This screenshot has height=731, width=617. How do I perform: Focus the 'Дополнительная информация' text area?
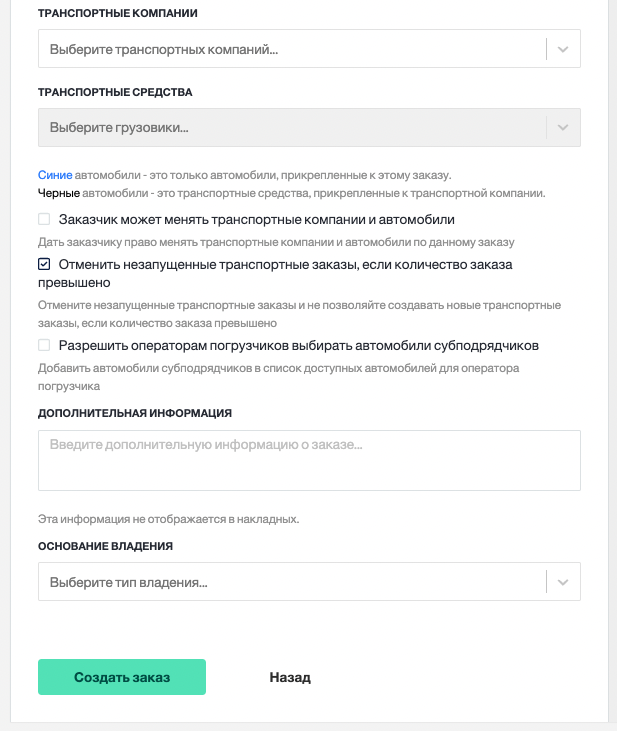tap(309, 460)
